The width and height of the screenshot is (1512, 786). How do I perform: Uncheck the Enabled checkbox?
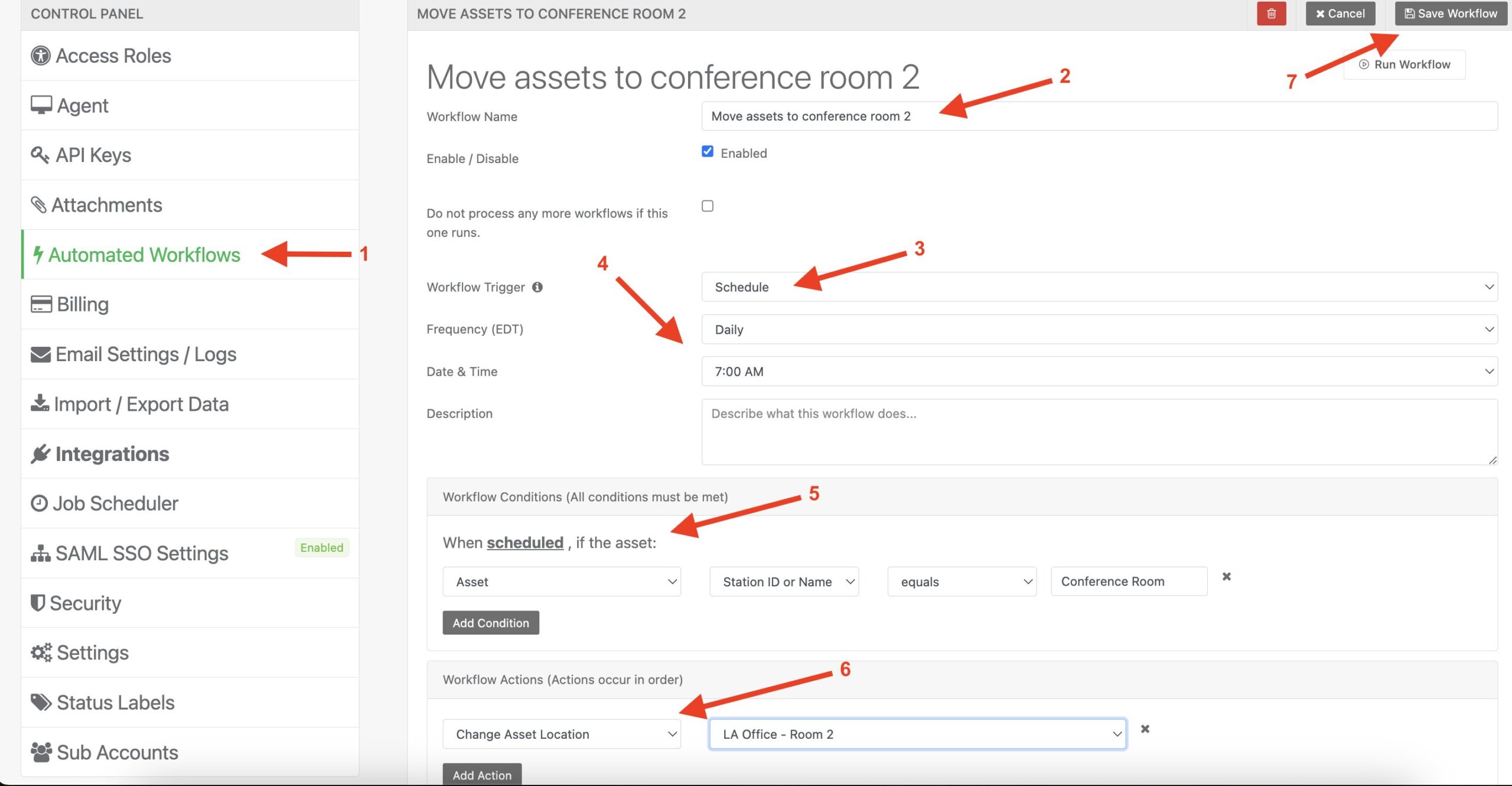[708, 151]
